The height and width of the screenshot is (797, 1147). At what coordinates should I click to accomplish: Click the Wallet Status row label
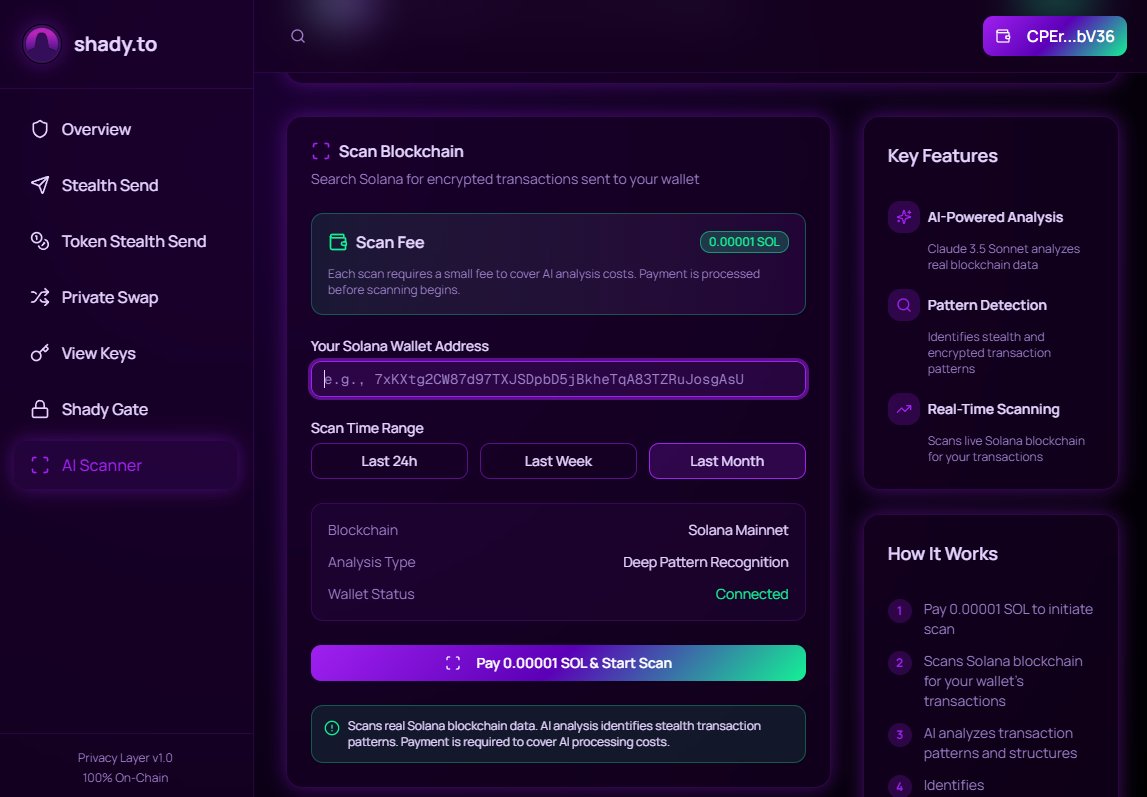(371, 594)
